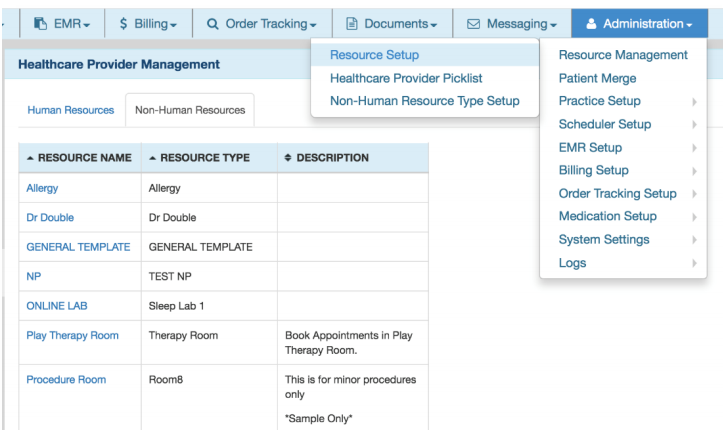The width and height of the screenshot is (723, 430).
Task: Select Non-Human Resource Type Setup
Action: coord(424,101)
